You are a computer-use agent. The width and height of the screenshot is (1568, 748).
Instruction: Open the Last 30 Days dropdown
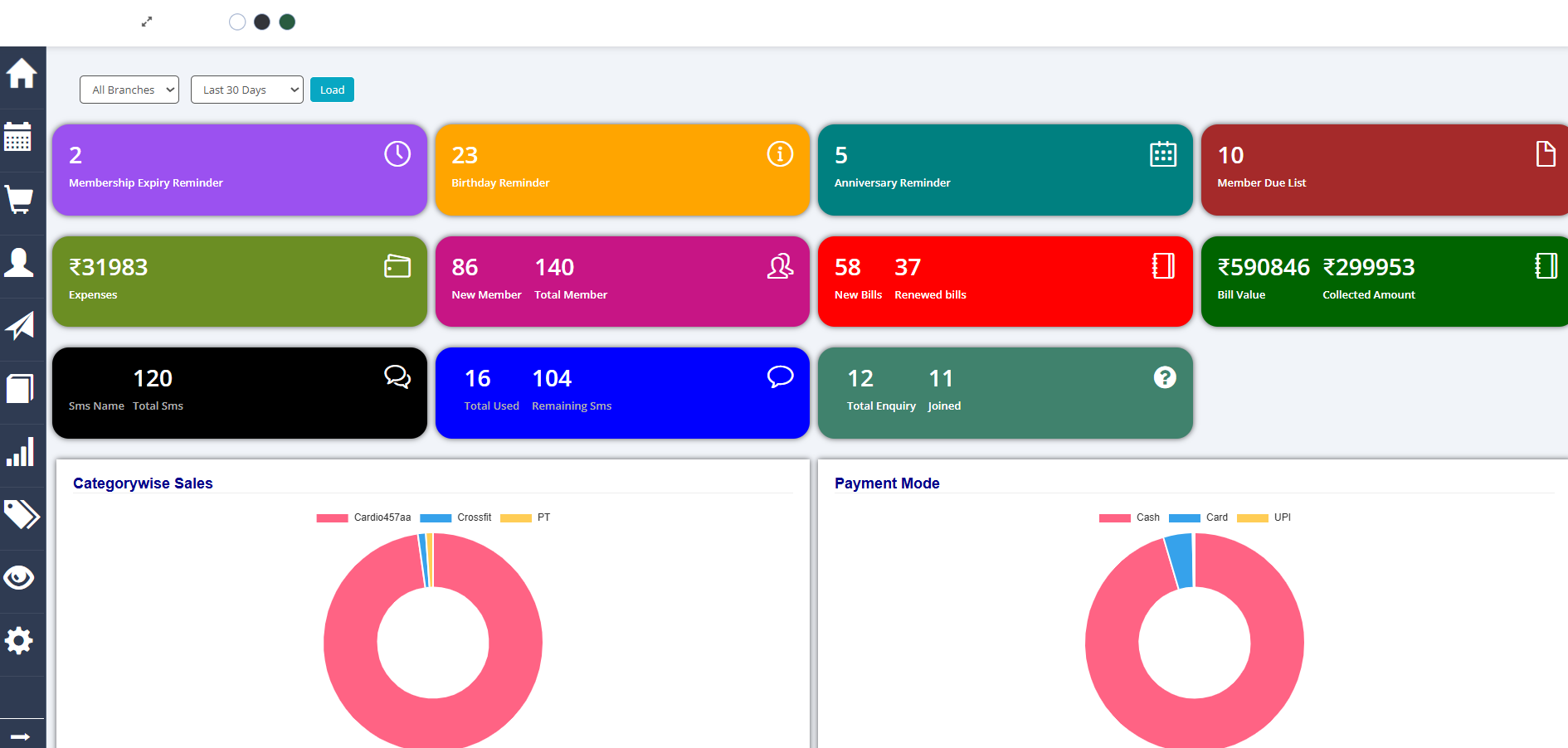pyautogui.click(x=247, y=90)
